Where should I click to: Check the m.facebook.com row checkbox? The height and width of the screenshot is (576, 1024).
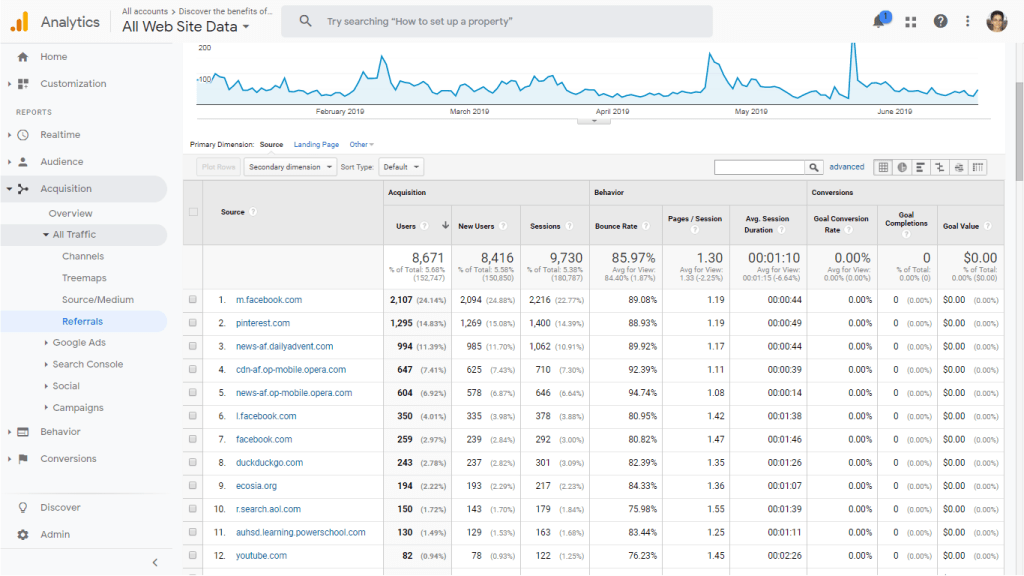point(193,300)
